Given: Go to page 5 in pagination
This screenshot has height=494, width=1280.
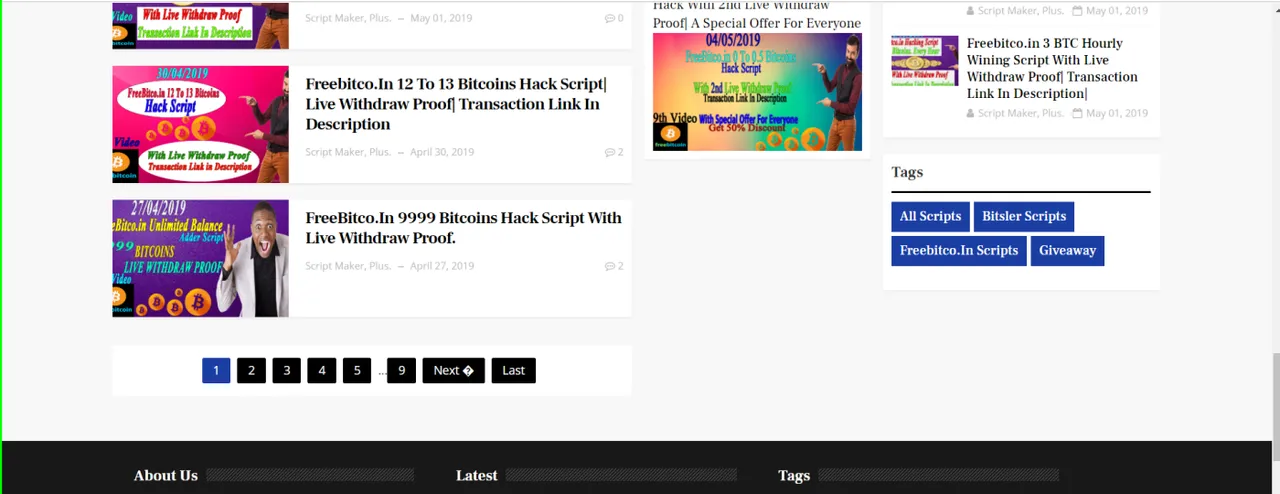Looking at the screenshot, I should pyautogui.click(x=357, y=370).
